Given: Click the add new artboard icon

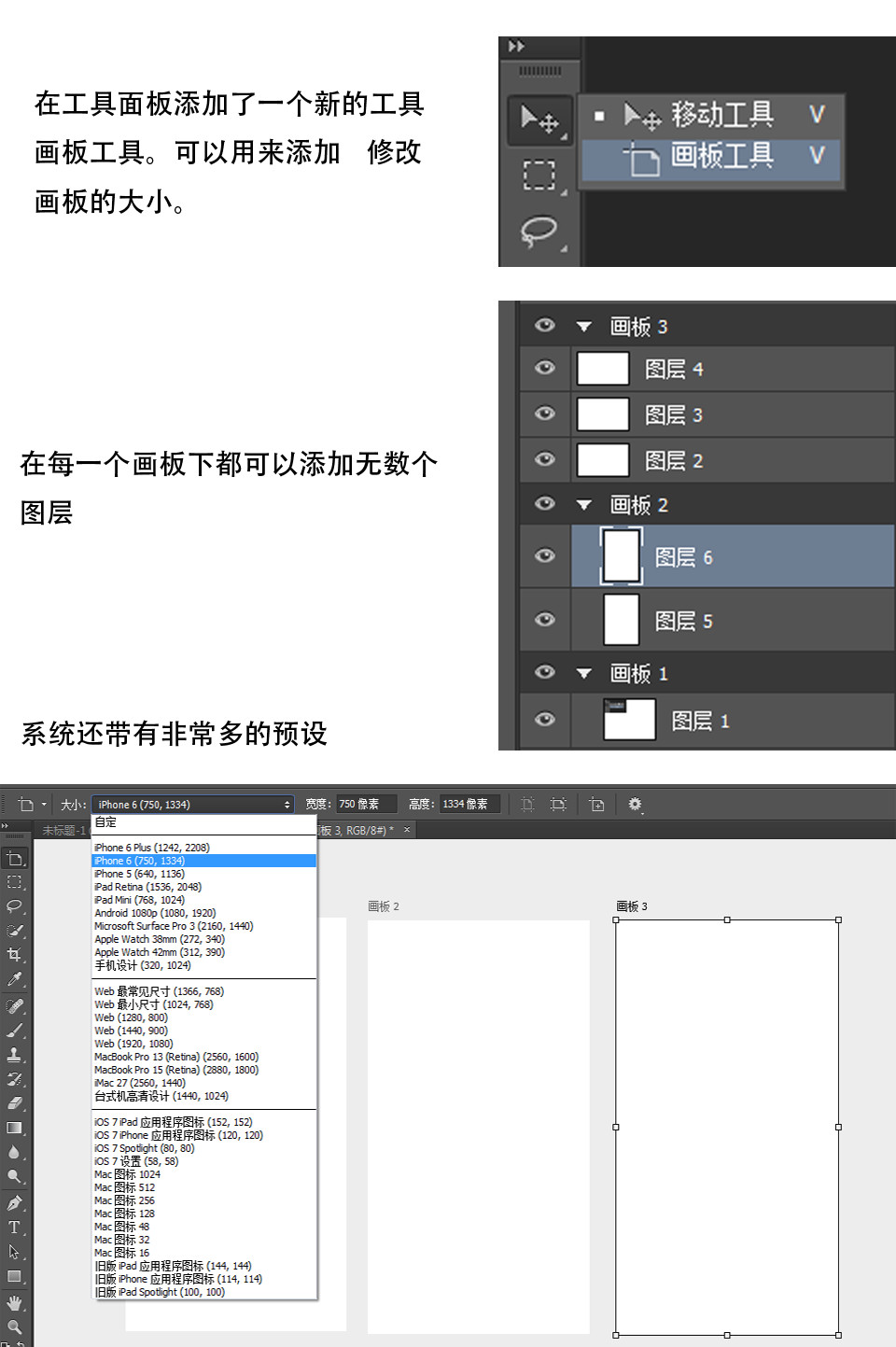Looking at the screenshot, I should [597, 805].
